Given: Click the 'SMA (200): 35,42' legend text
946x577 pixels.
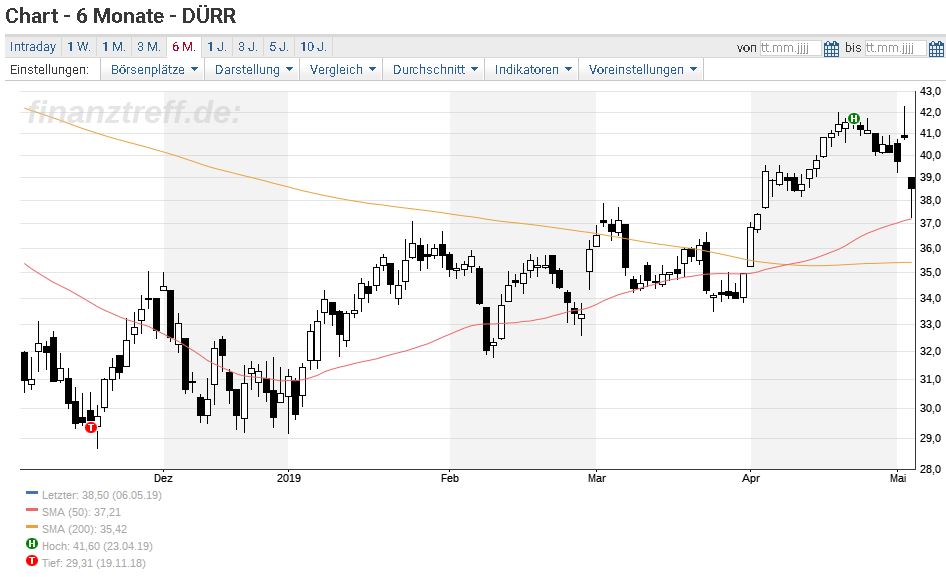Looking at the screenshot, I should [84, 529].
